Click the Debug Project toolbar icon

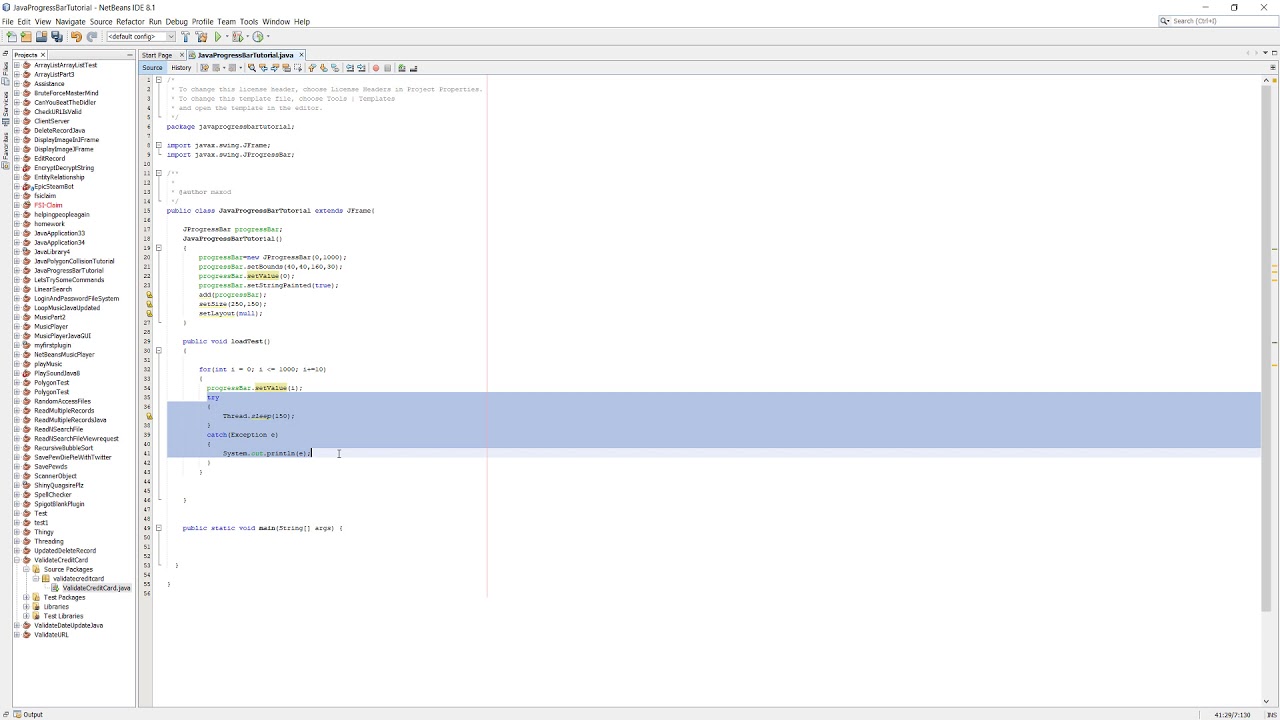click(237, 37)
